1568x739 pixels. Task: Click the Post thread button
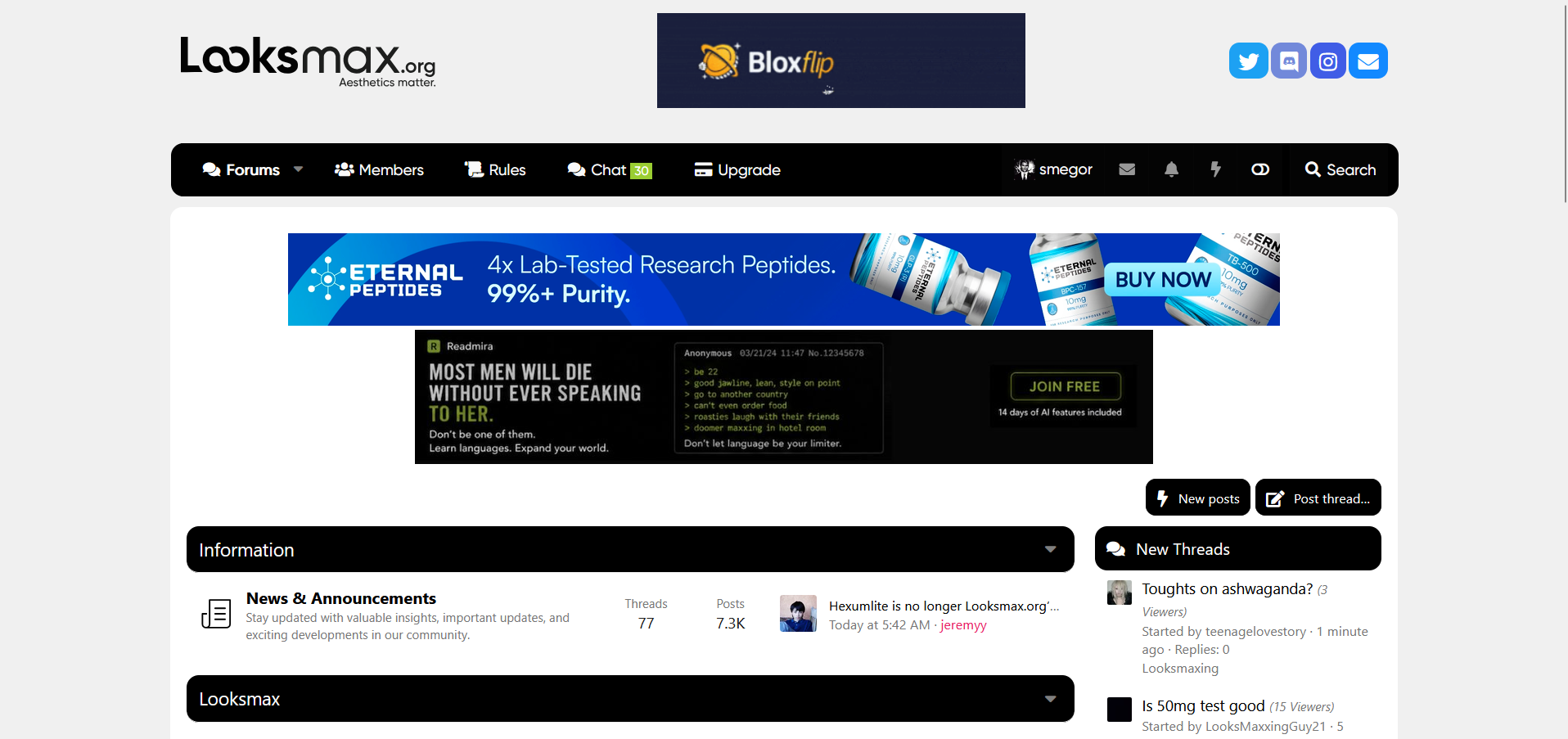(1318, 498)
